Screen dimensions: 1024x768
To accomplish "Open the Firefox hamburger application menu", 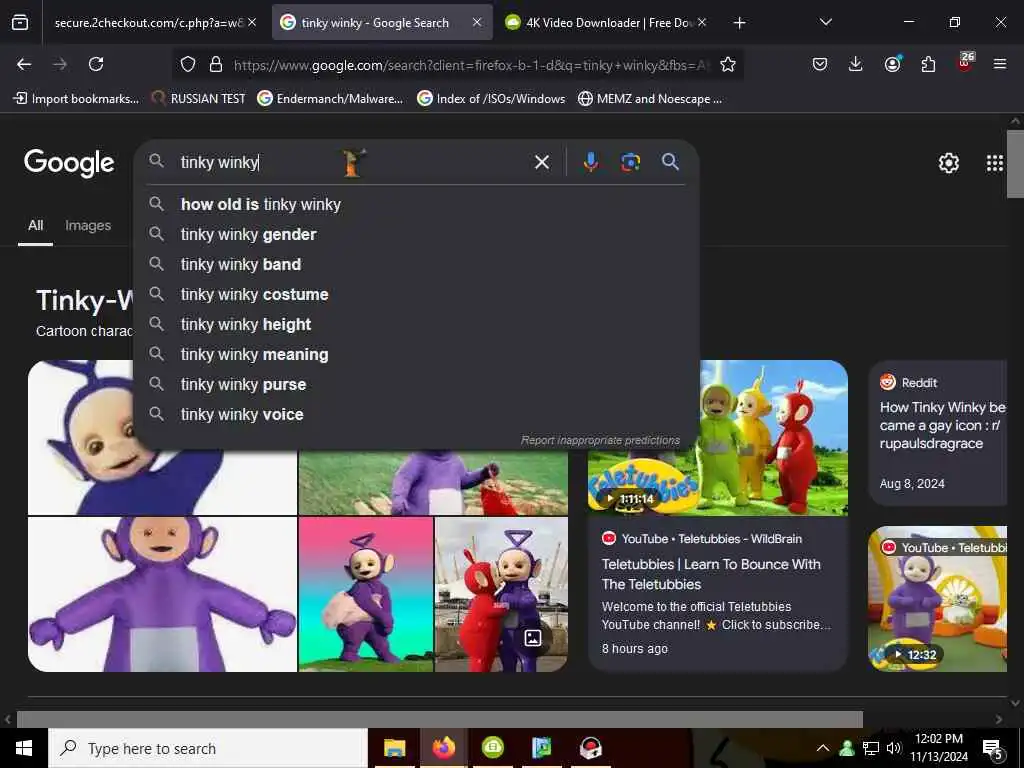I will [1000, 64].
